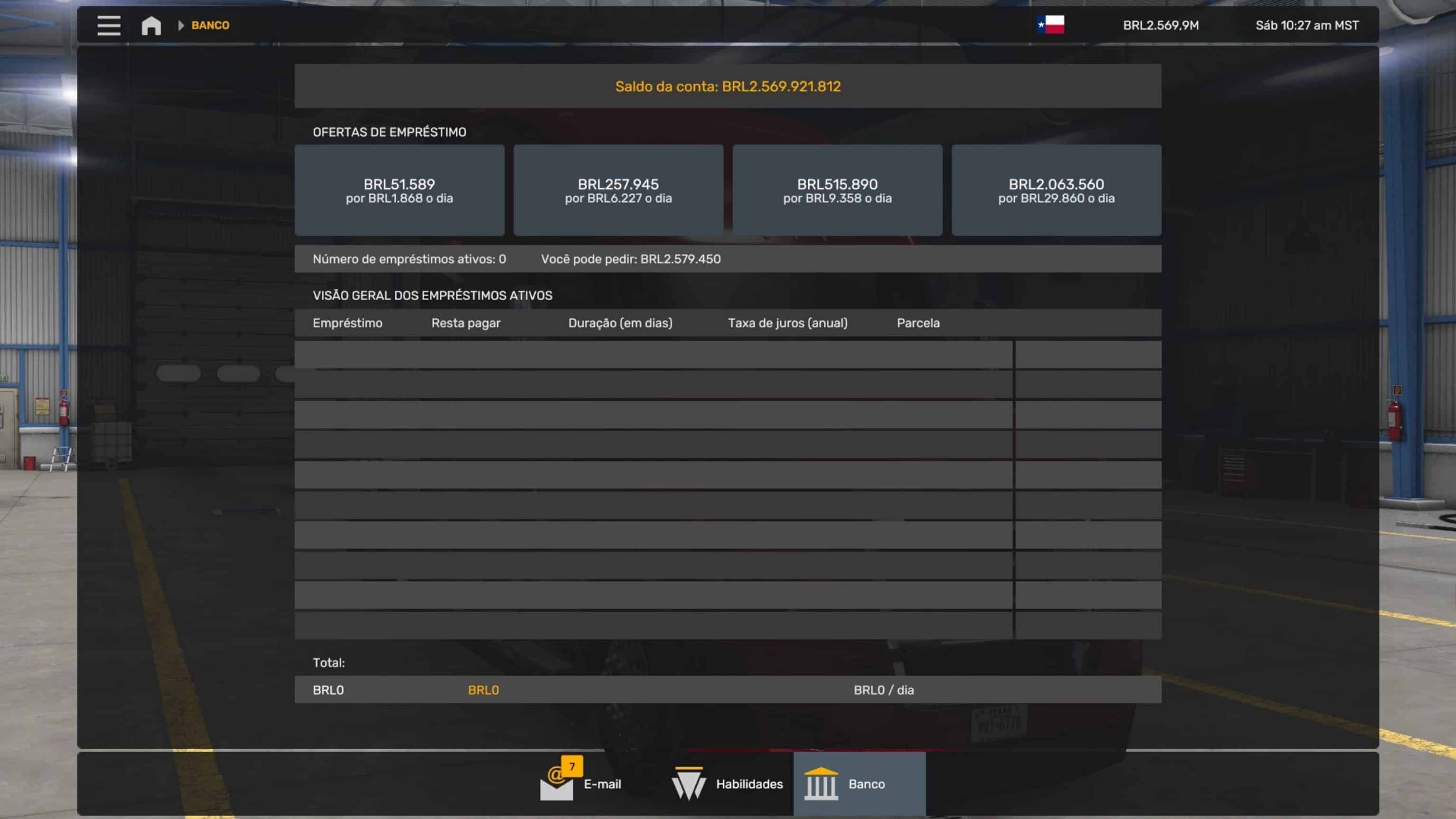The height and width of the screenshot is (819, 1456).
Task: Click the Taxa de juros (anual) header
Action: coord(787,323)
